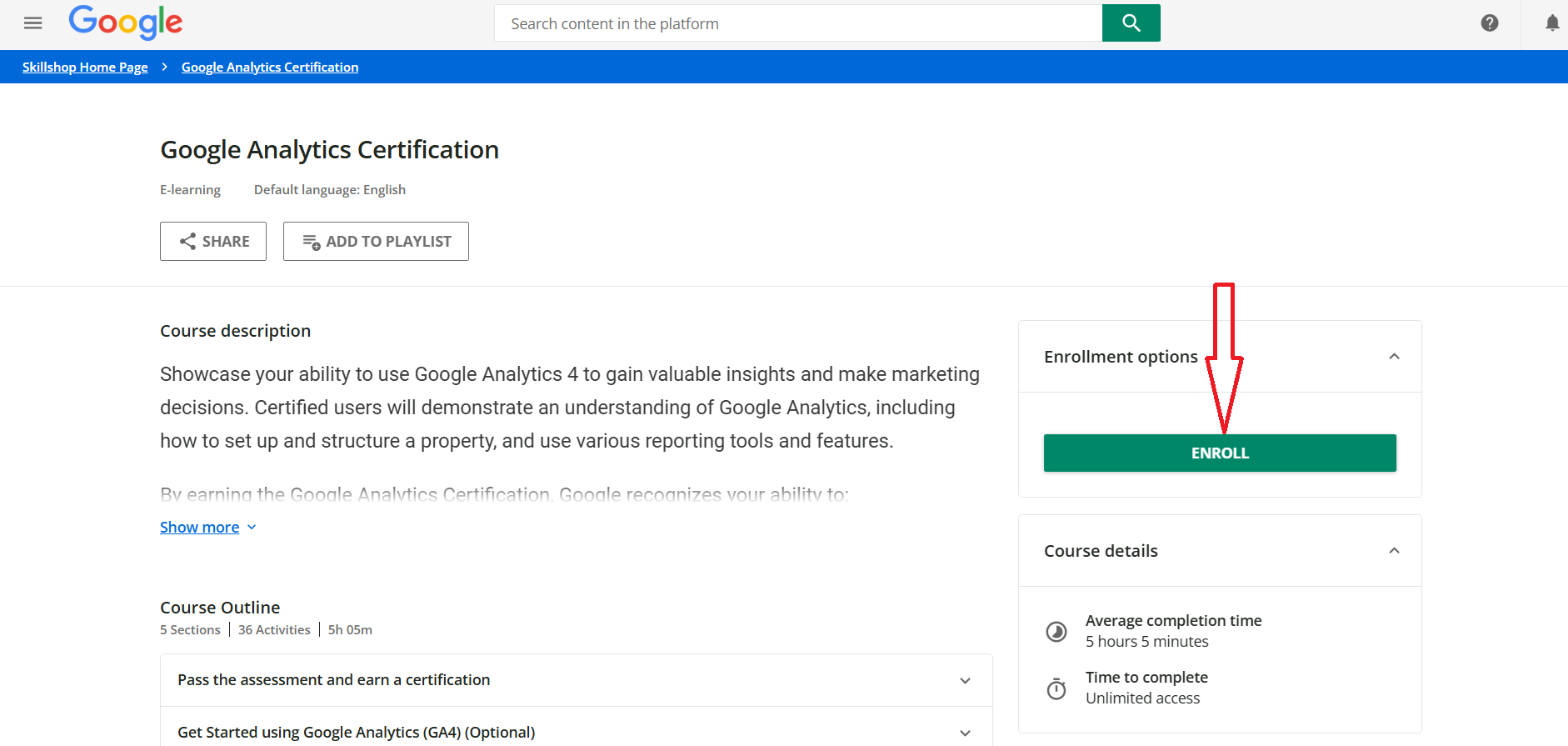Collapse the Course details panel
This screenshot has width=1568, height=746.
pyautogui.click(x=1394, y=551)
